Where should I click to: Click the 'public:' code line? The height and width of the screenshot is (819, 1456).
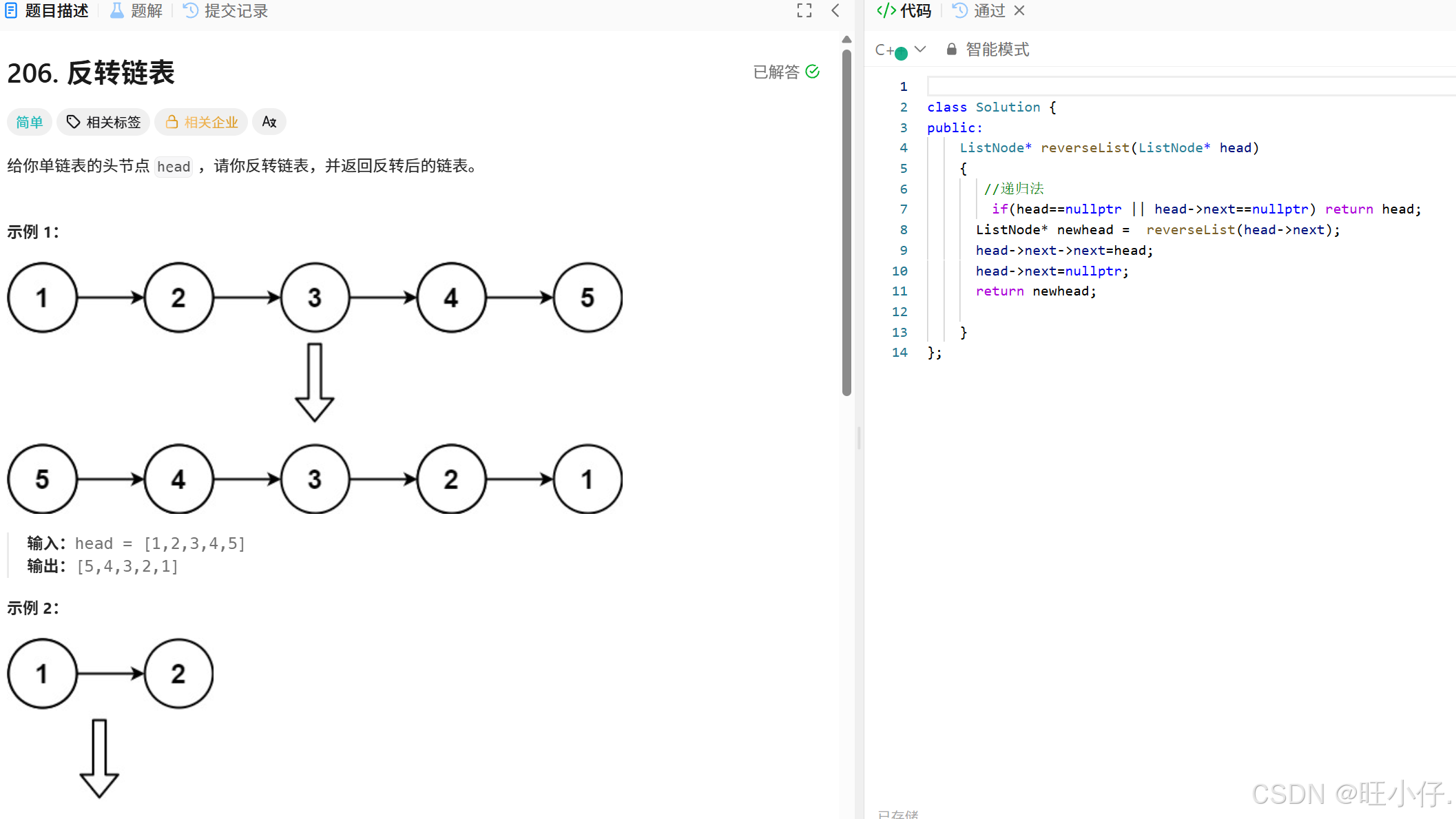point(955,127)
